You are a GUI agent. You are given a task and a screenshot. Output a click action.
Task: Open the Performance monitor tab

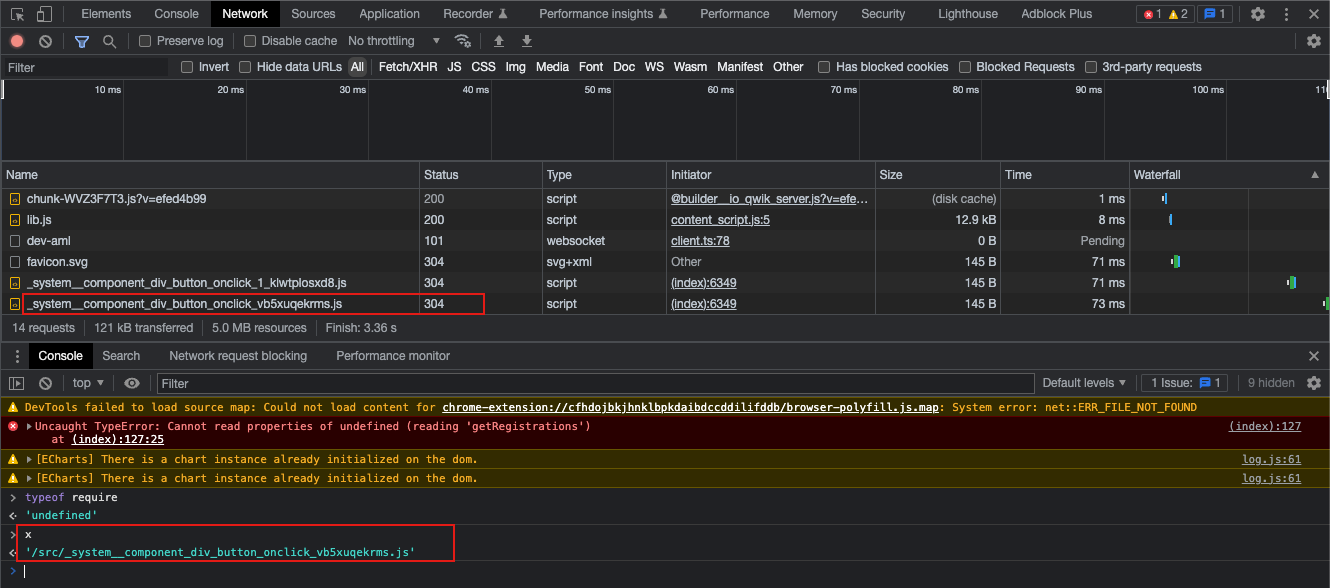392,355
